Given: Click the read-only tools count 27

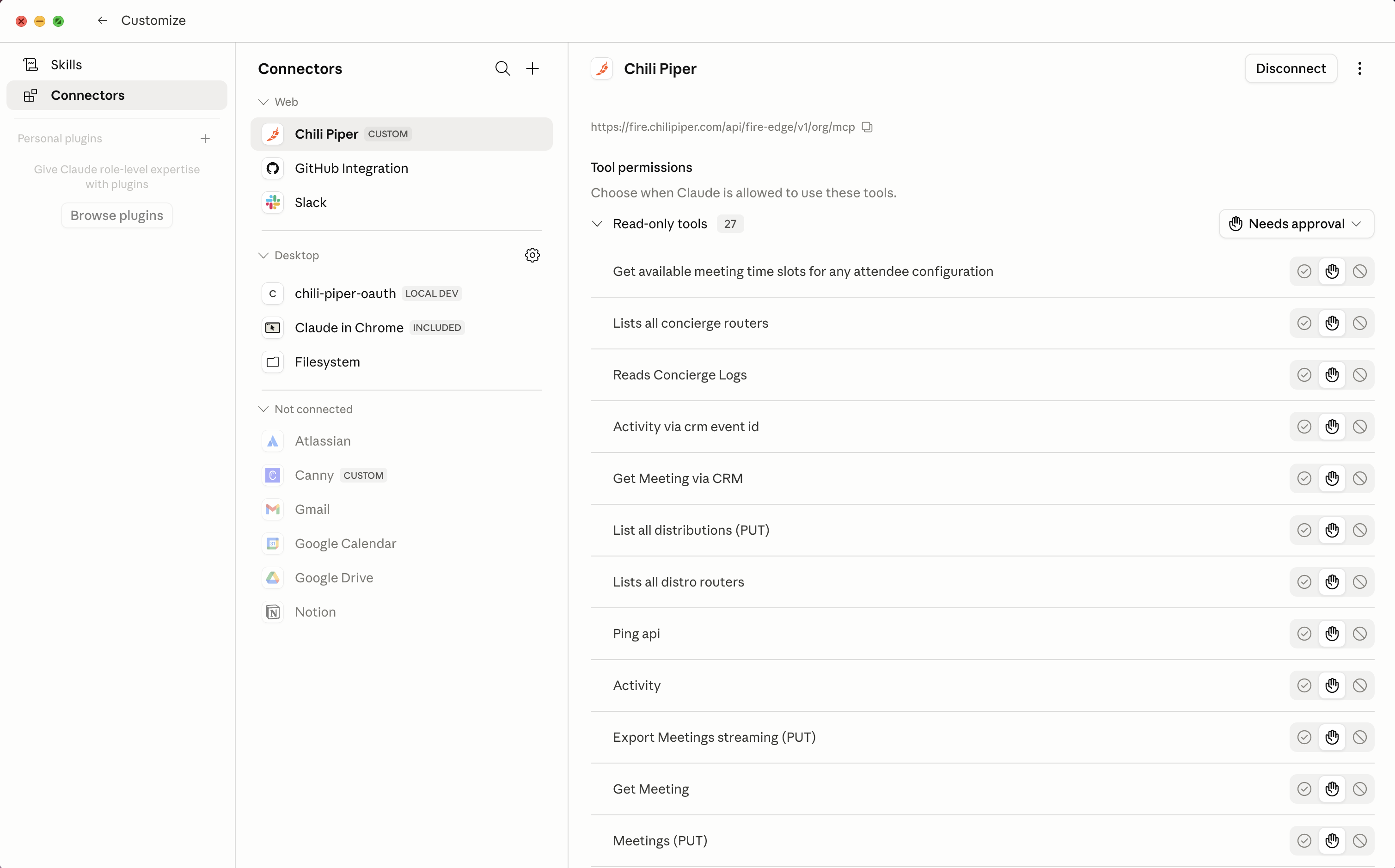Looking at the screenshot, I should (x=730, y=224).
